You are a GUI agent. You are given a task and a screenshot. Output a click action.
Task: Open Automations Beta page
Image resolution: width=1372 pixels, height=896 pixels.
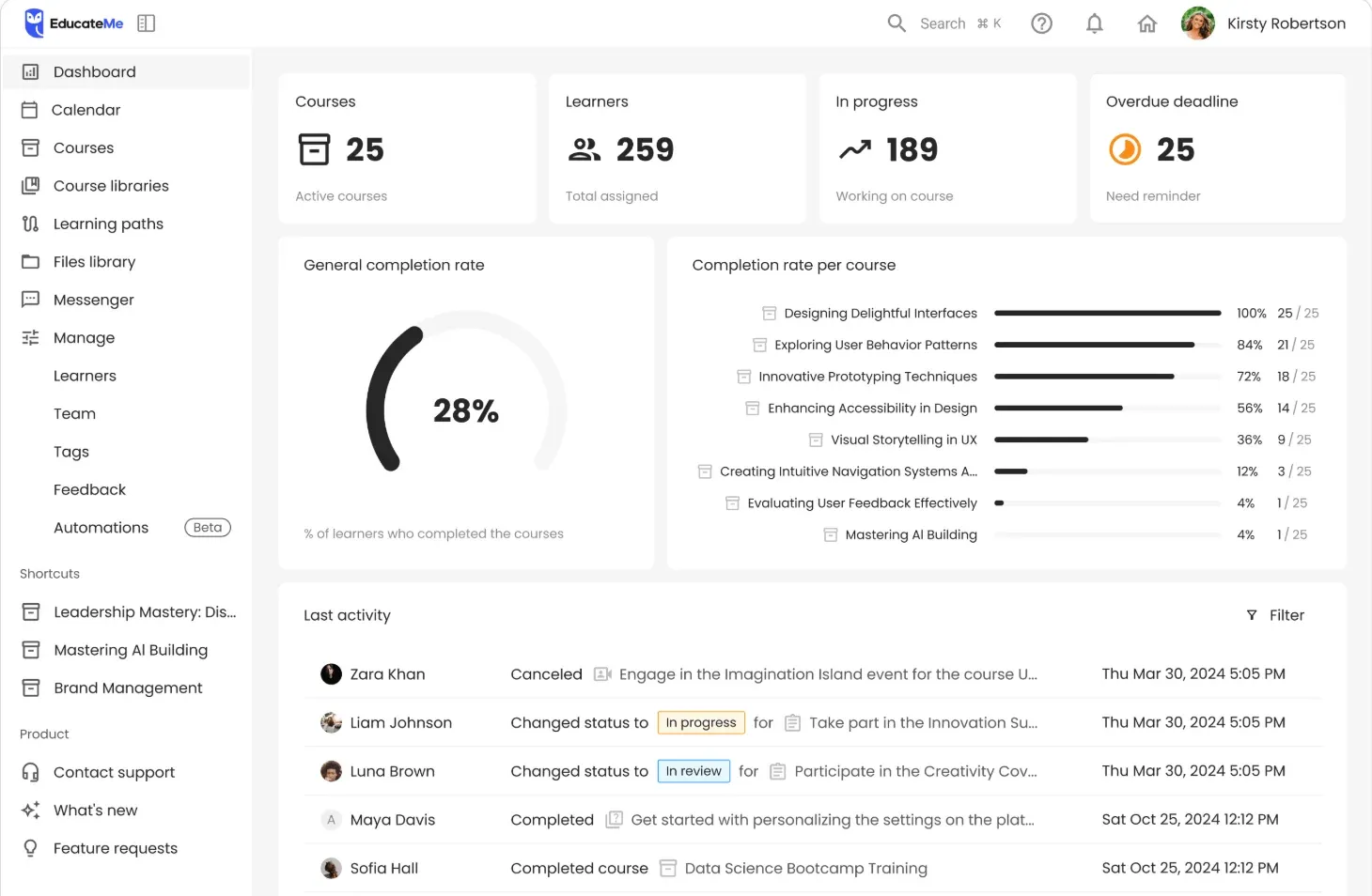tap(101, 528)
